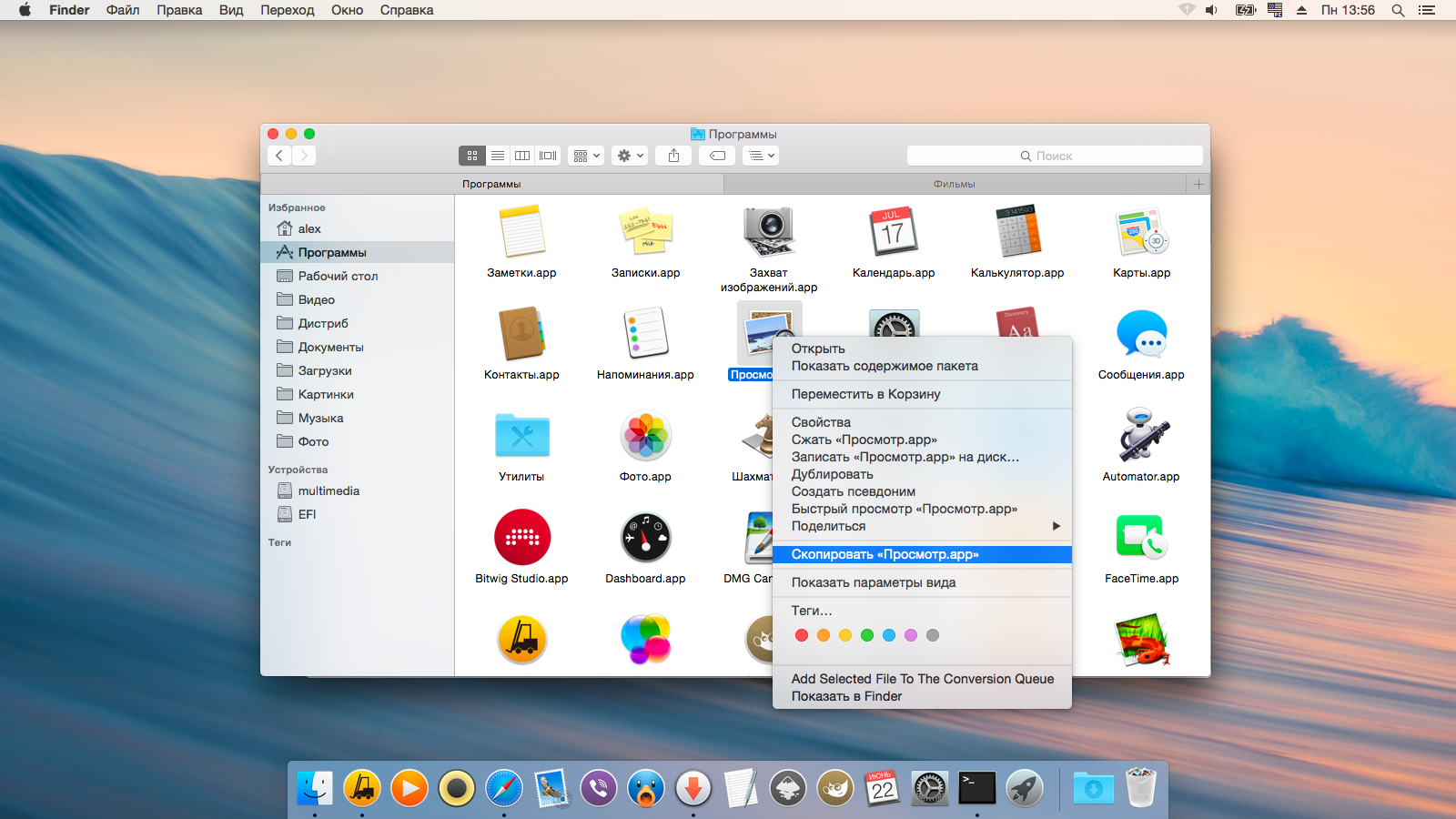
Task: Select the Записки.app stickies icon
Action: pyautogui.click(x=645, y=231)
